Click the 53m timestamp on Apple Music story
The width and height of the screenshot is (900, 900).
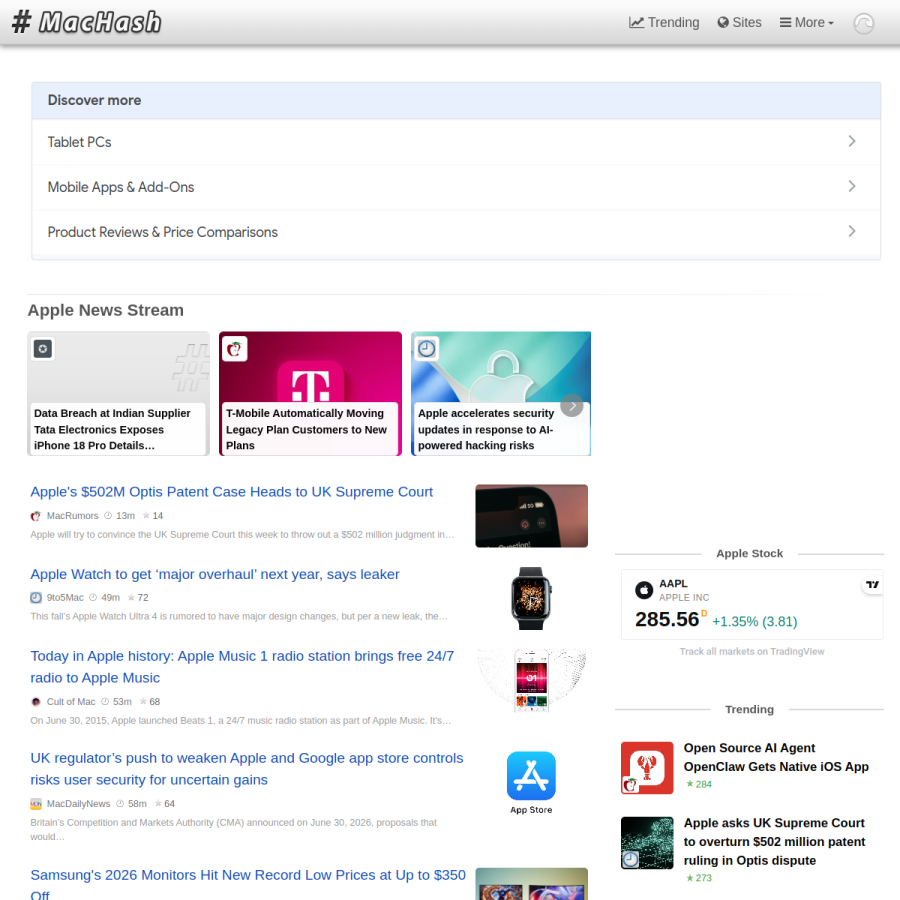(117, 702)
